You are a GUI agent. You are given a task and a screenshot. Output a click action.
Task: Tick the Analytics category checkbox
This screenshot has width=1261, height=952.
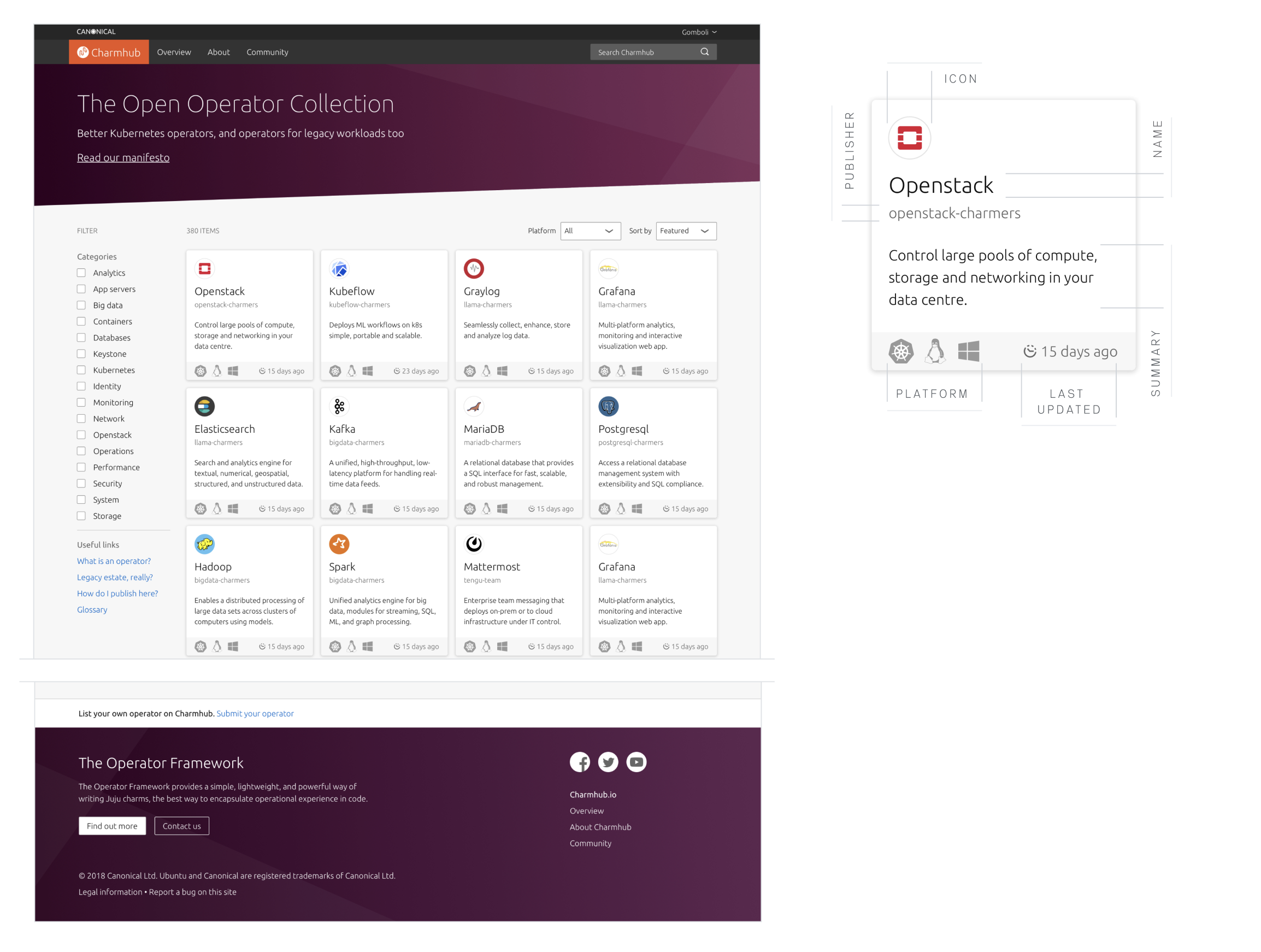click(x=81, y=273)
